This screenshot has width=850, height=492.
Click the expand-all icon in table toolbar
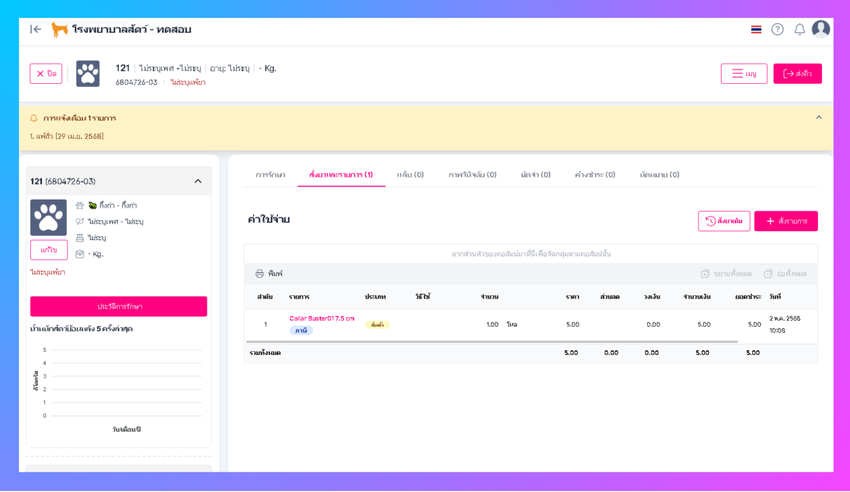[x=705, y=274]
